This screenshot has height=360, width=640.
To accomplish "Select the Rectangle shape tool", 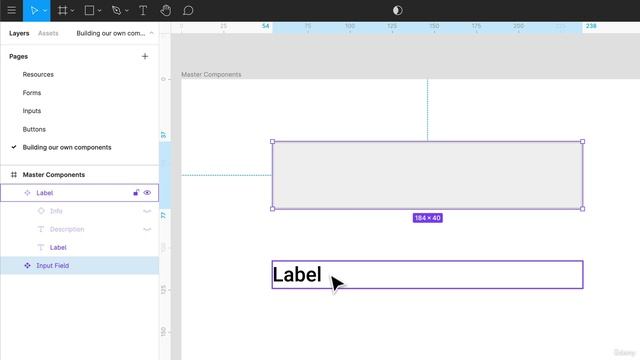I will point(89,11).
